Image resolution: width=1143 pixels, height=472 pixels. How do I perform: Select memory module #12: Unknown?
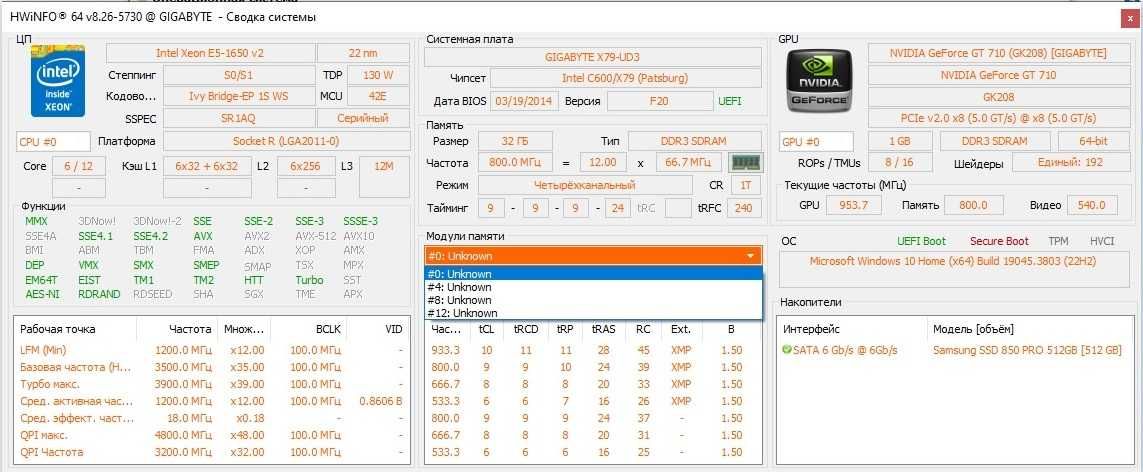593,313
